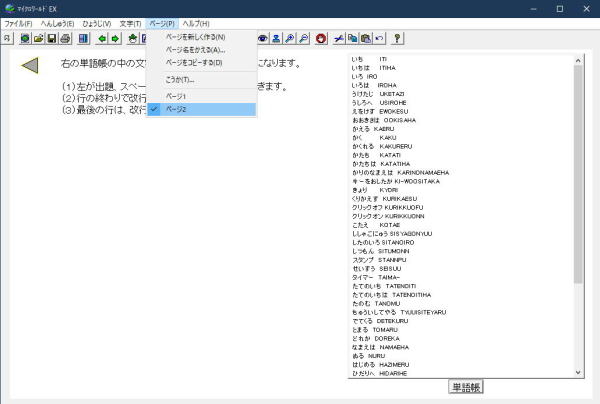The image size is (600, 404).
Task: Click the くりかえす KURIKAESU row
Action: coord(385,199)
